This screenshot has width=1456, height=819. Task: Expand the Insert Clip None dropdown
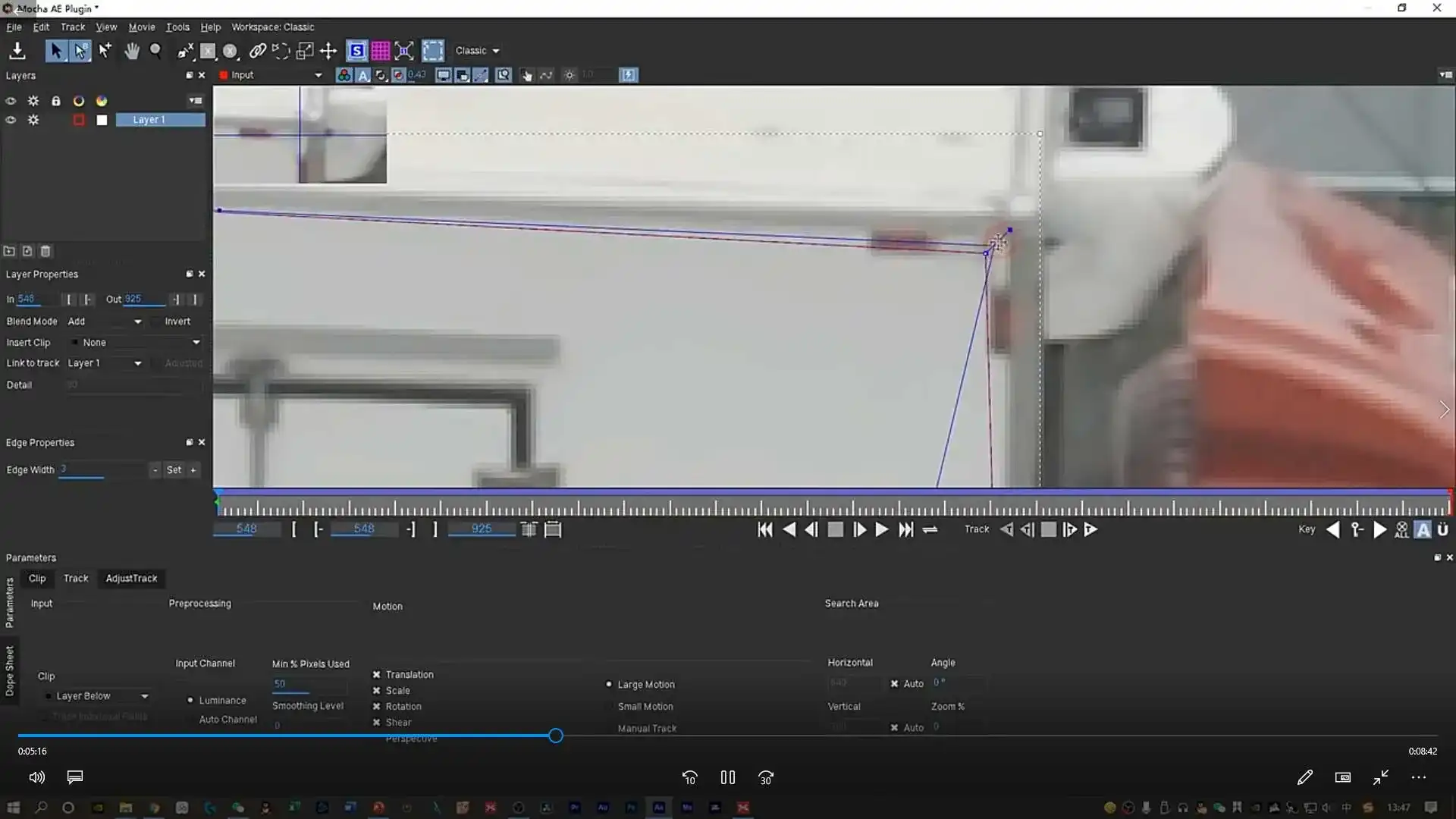click(x=196, y=343)
